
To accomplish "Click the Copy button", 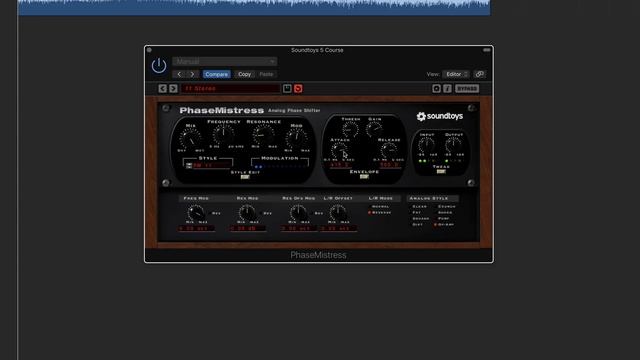I will [x=244, y=74].
